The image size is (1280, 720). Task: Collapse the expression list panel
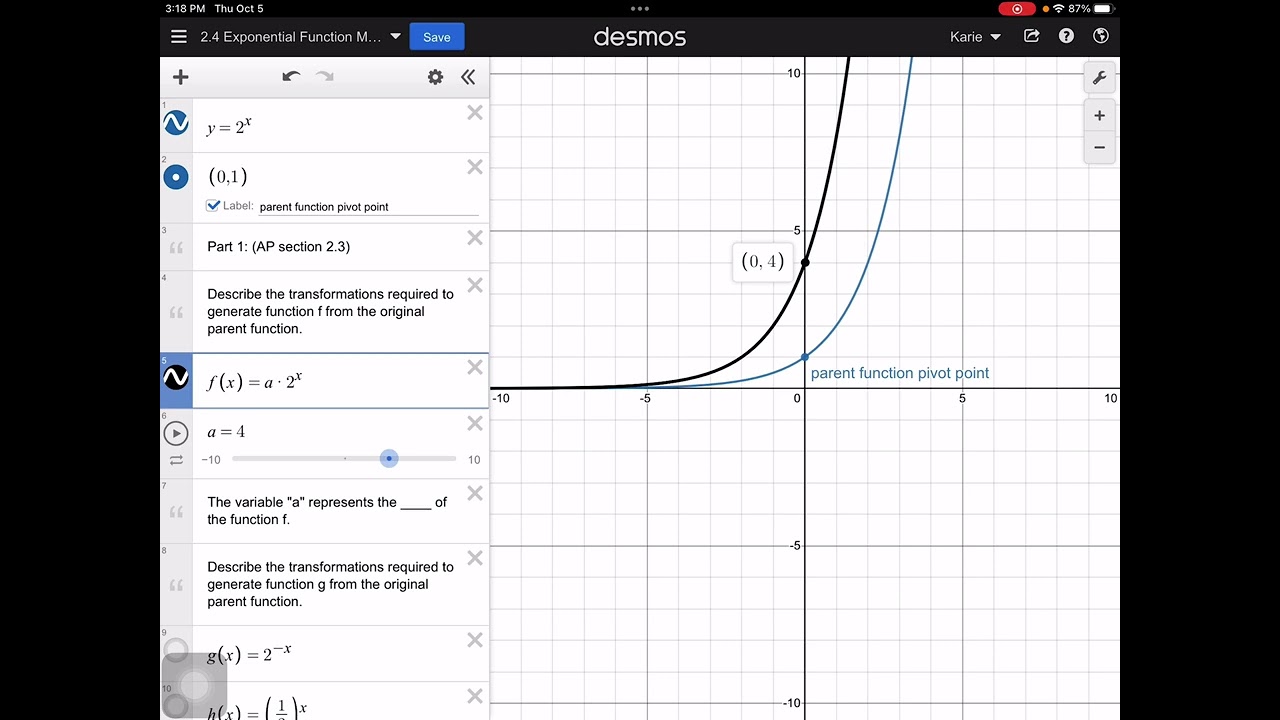(x=468, y=77)
